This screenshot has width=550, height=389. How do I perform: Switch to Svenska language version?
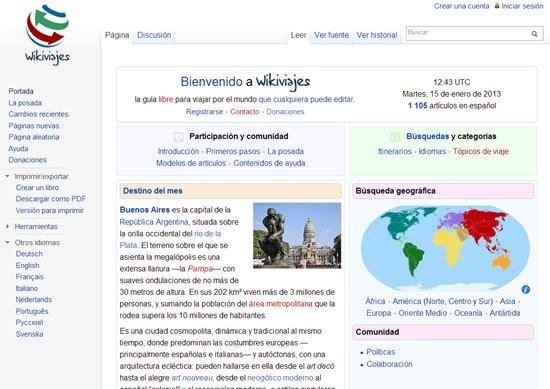tap(29, 334)
